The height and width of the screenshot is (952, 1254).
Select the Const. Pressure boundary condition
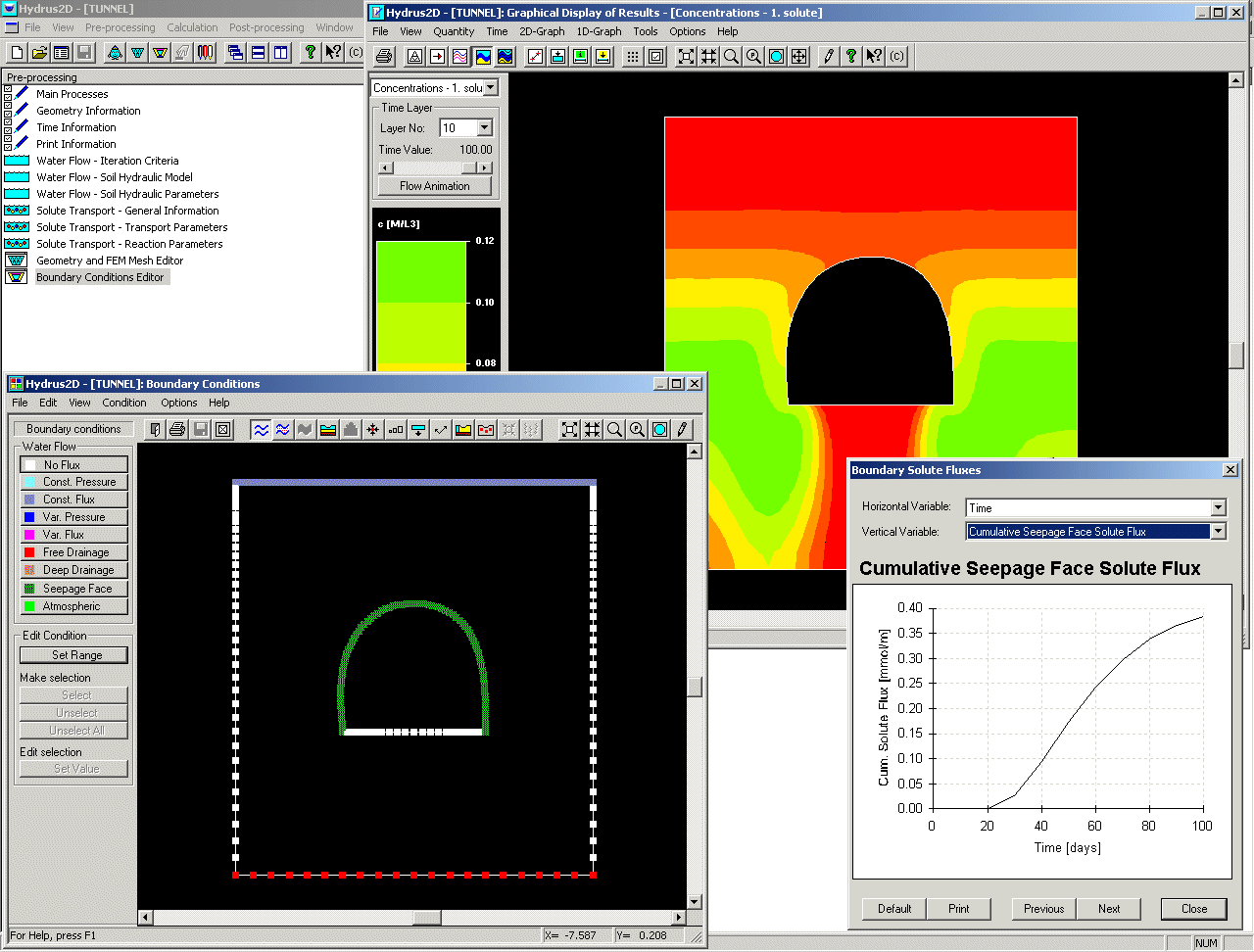[73, 482]
